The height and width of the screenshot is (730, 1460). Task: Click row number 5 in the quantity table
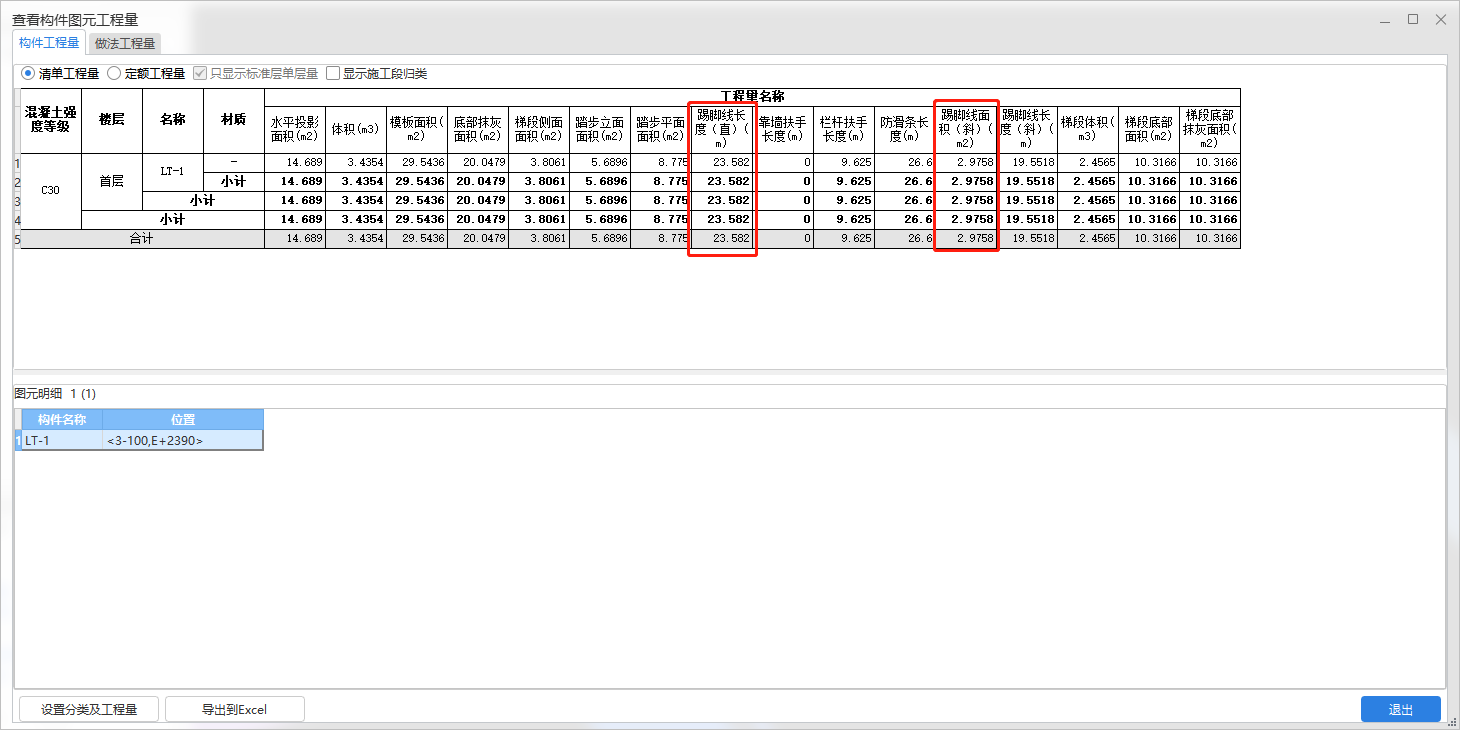(17, 239)
